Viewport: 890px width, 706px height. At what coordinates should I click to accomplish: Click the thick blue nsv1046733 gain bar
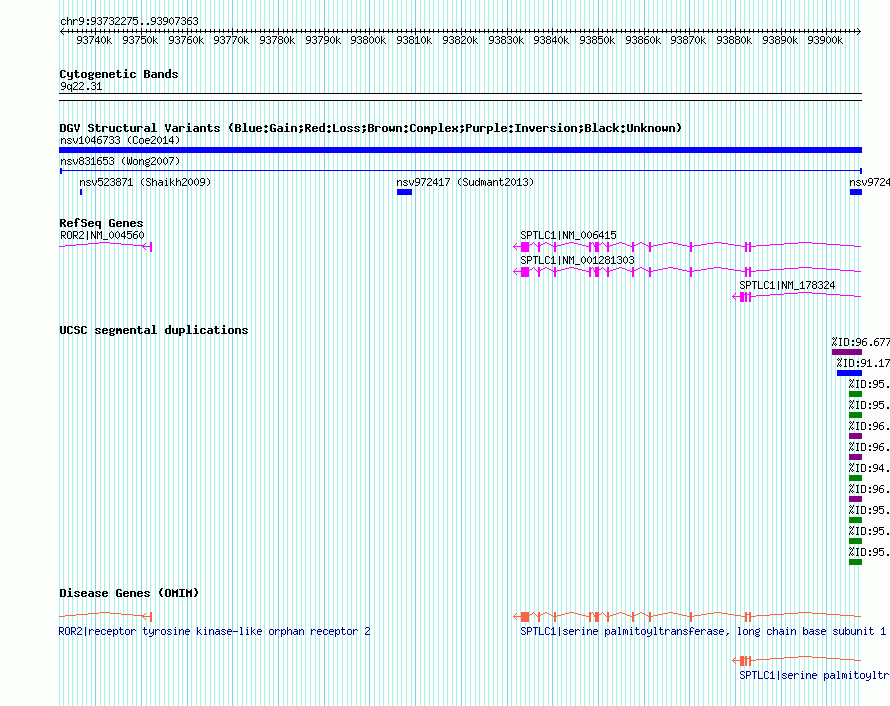pyautogui.click(x=460, y=150)
